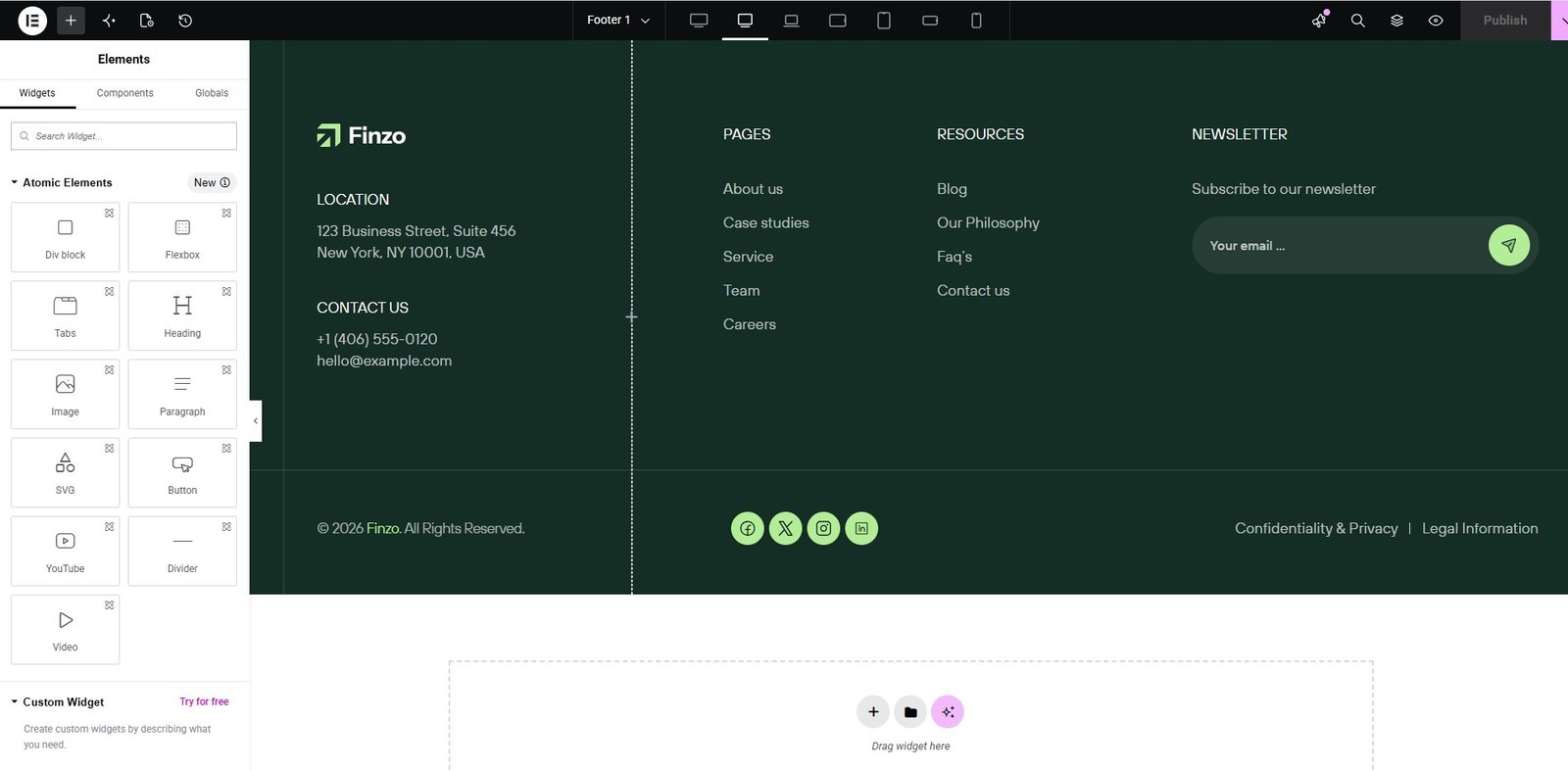1568x771 pixels.
Task: Click the Team footer link
Action: point(742,291)
